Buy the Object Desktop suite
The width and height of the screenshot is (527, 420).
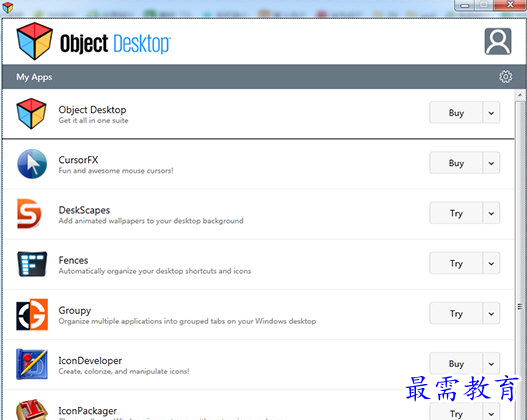click(456, 113)
